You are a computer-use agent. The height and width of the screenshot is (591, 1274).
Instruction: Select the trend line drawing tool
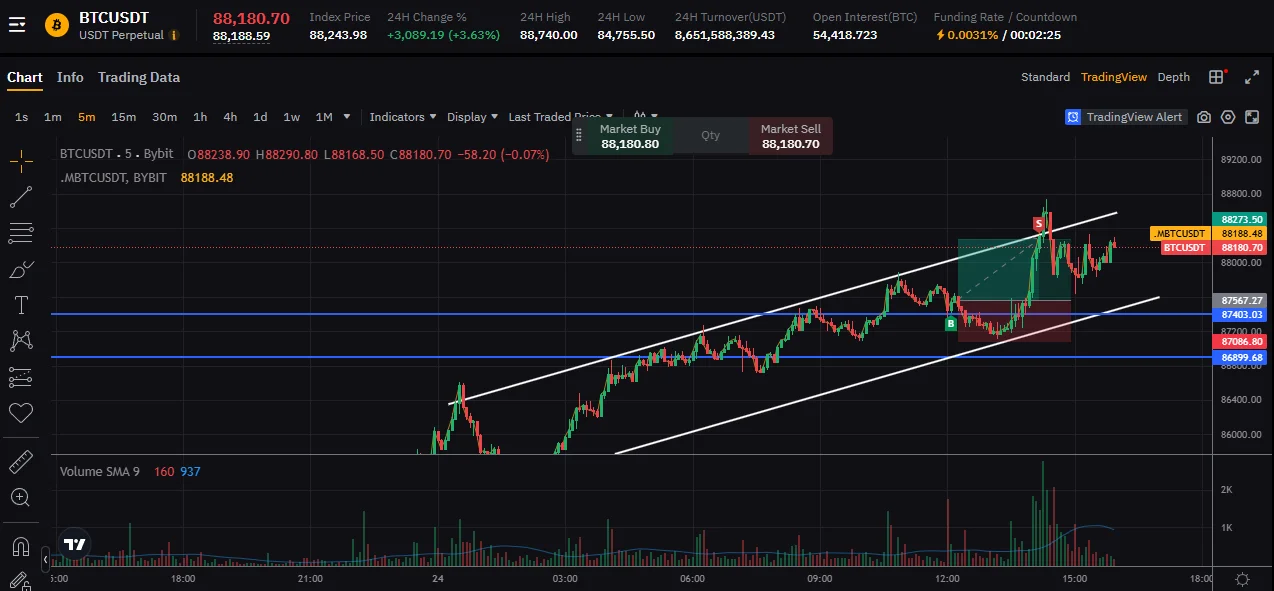pos(21,197)
